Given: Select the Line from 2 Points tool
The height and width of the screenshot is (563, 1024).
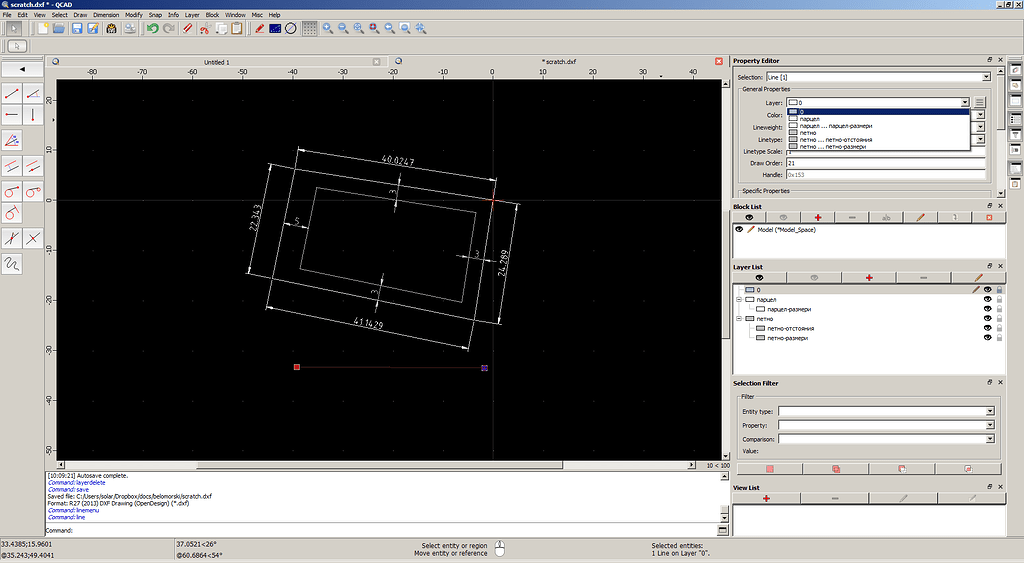Looking at the screenshot, I should (x=12, y=93).
